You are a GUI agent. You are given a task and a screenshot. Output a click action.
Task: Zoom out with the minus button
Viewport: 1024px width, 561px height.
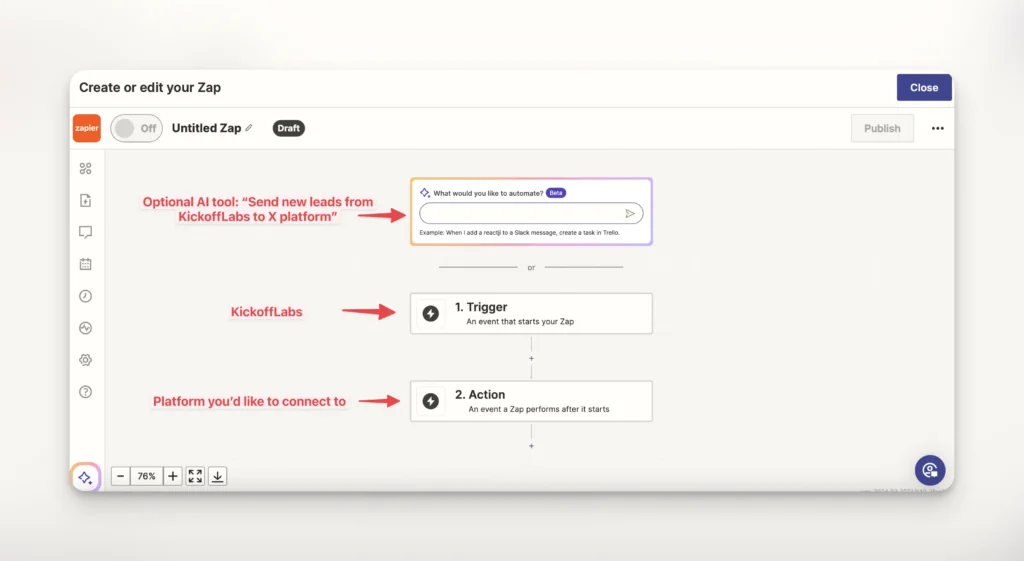[120, 476]
